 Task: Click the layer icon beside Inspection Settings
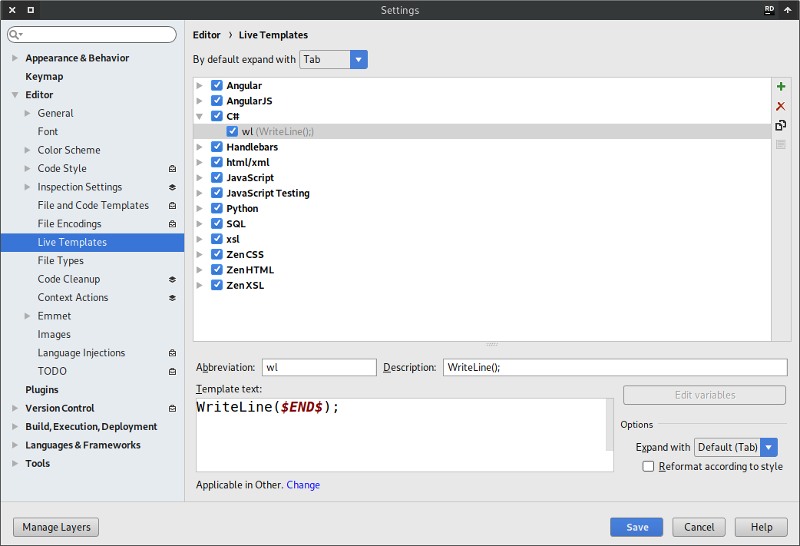coord(172,187)
